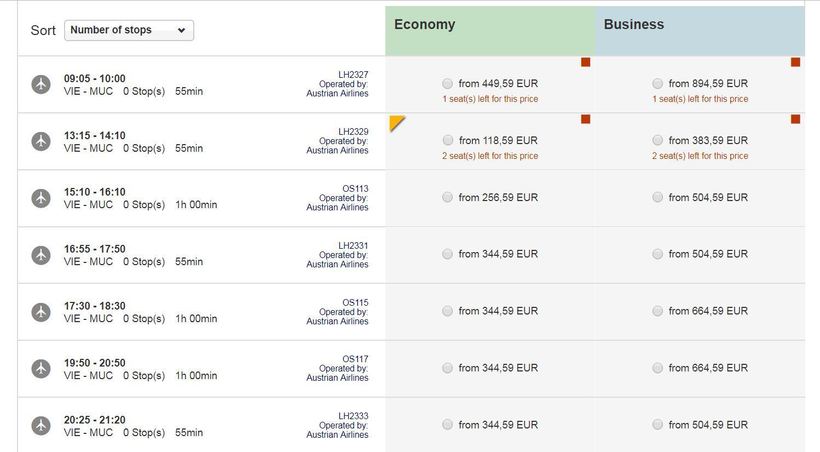Pick the Business fare from 383,59 EUR
Viewport: 820px width, 452px height.
tap(657, 141)
